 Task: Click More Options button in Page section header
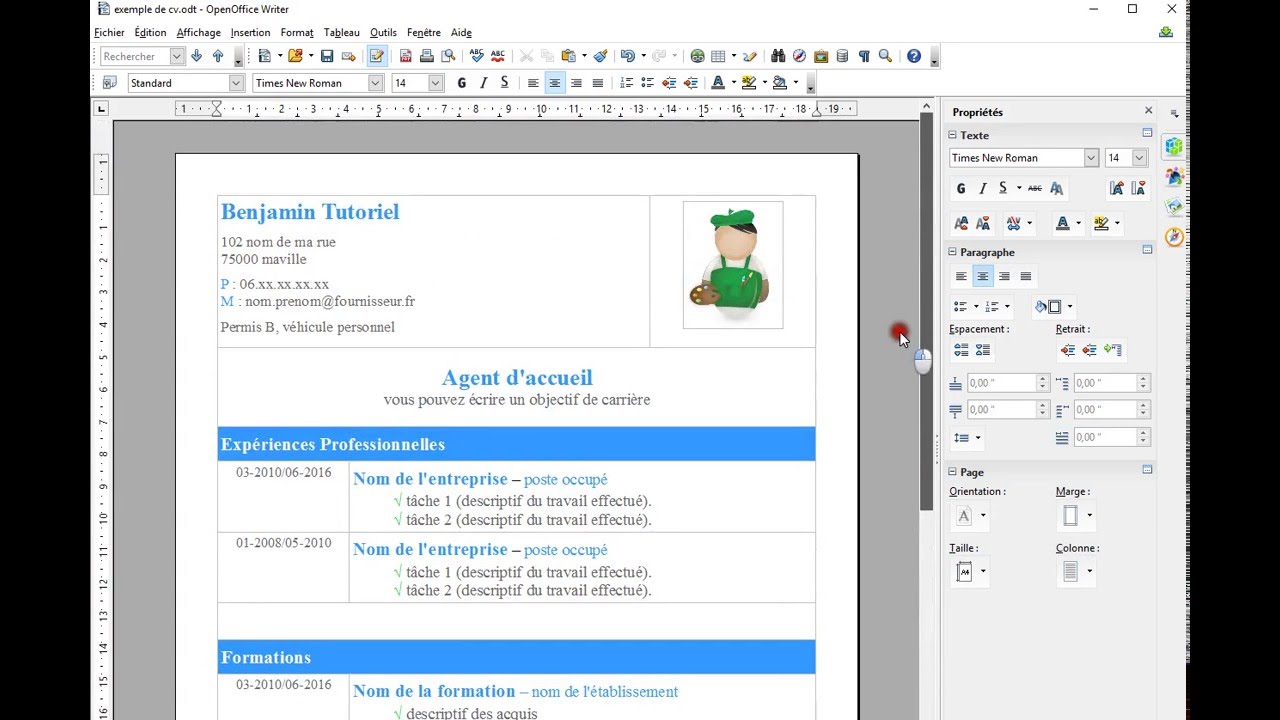[1147, 470]
